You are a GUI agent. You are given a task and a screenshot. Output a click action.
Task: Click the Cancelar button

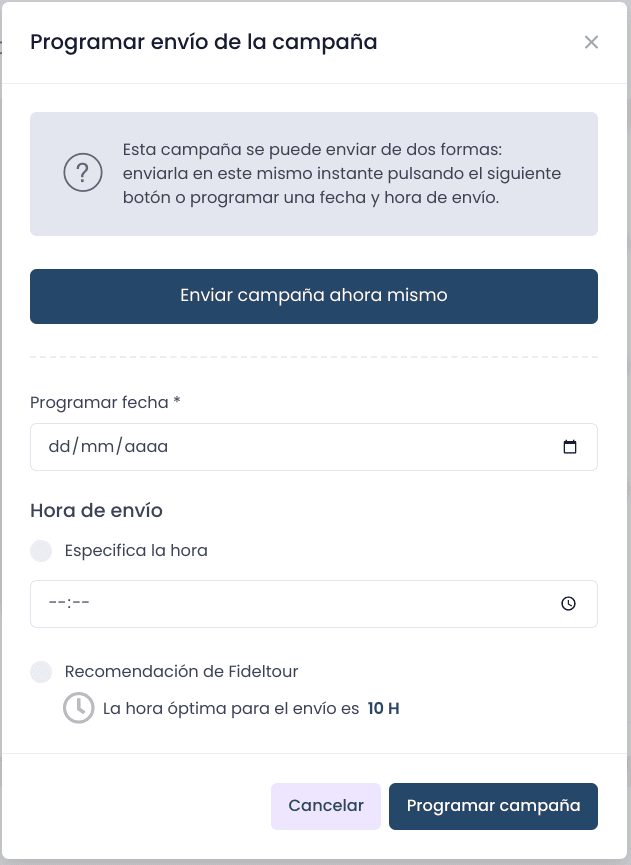tap(325, 806)
